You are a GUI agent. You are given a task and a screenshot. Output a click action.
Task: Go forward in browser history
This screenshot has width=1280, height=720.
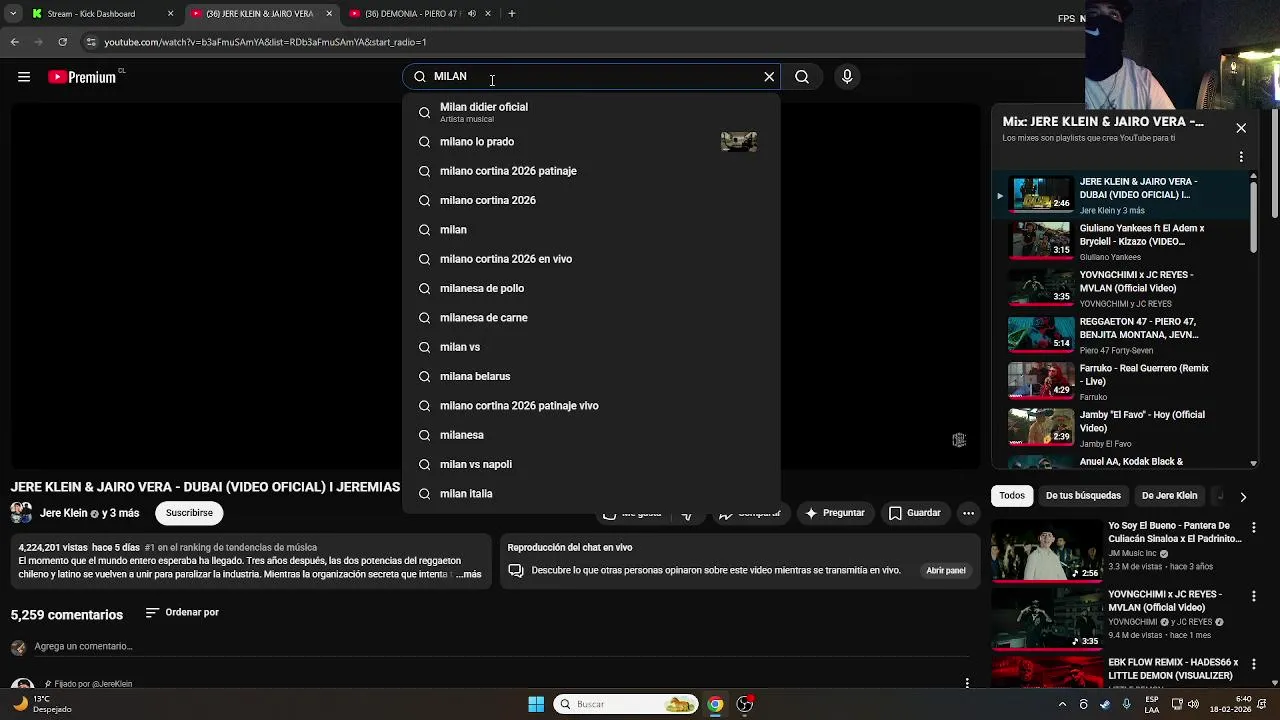point(39,42)
